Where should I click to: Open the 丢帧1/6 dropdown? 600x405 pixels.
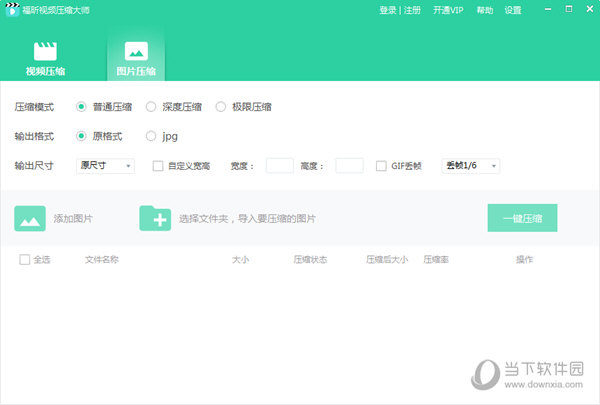click(x=471, y=166)
